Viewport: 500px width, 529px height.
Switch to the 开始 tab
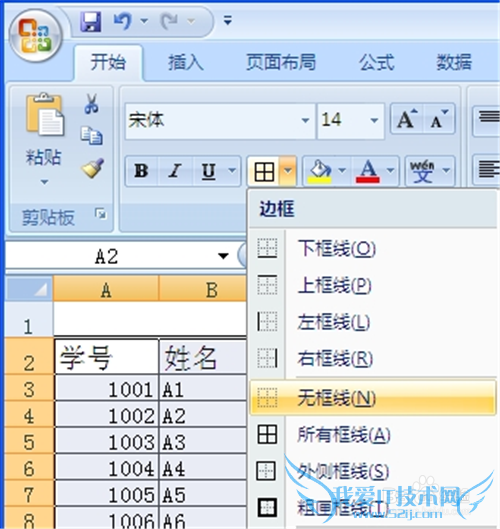tap(108, 63)
